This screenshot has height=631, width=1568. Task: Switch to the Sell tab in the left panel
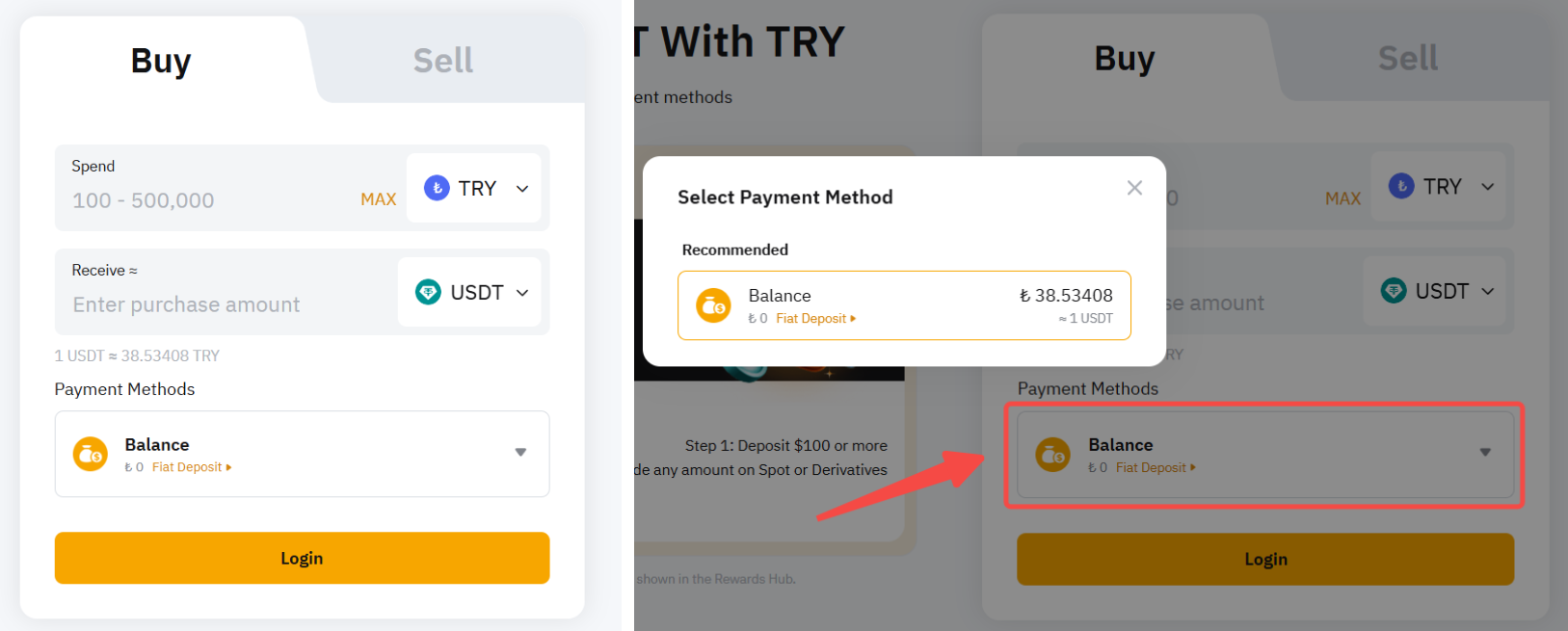tap(443, 61)
